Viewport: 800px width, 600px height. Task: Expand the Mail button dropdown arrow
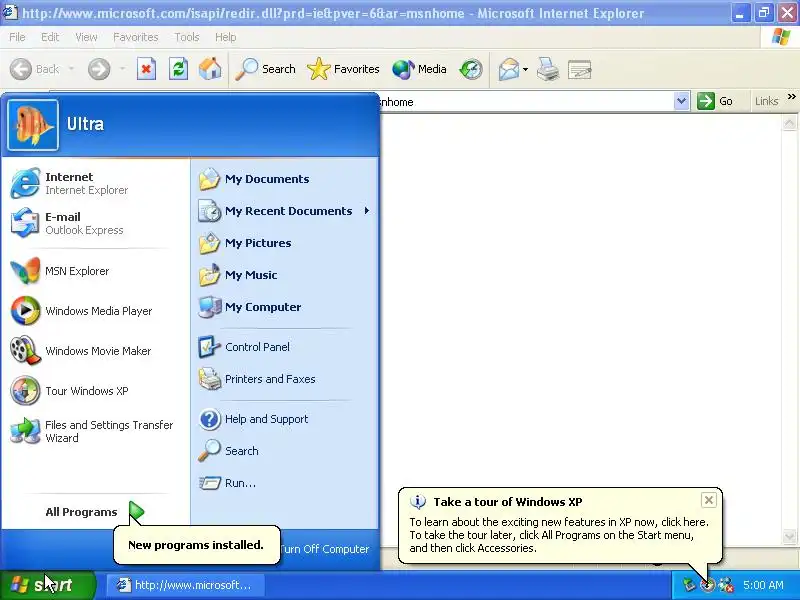[x=525, y=69]
